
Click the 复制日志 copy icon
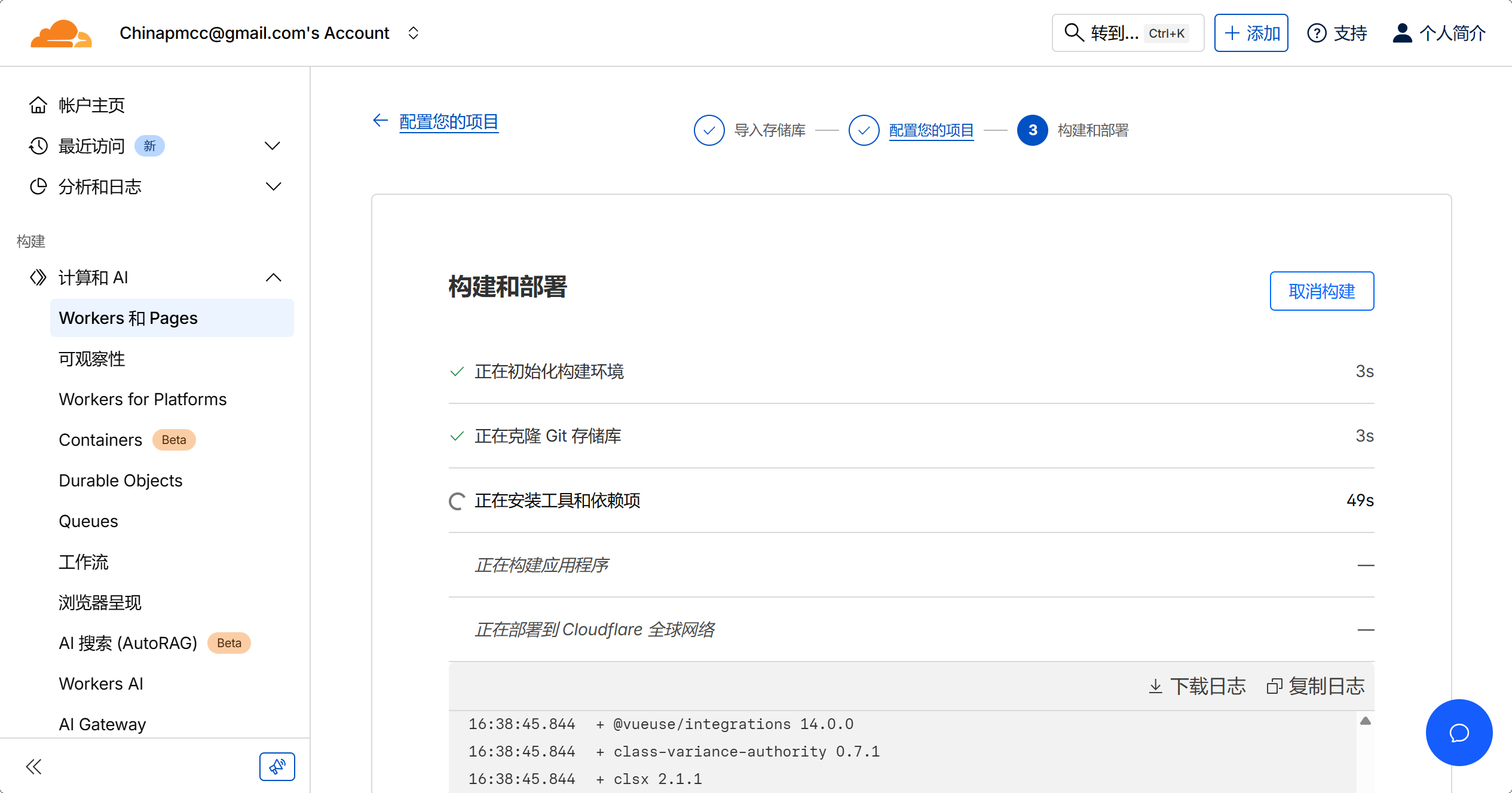[1274, 686]
